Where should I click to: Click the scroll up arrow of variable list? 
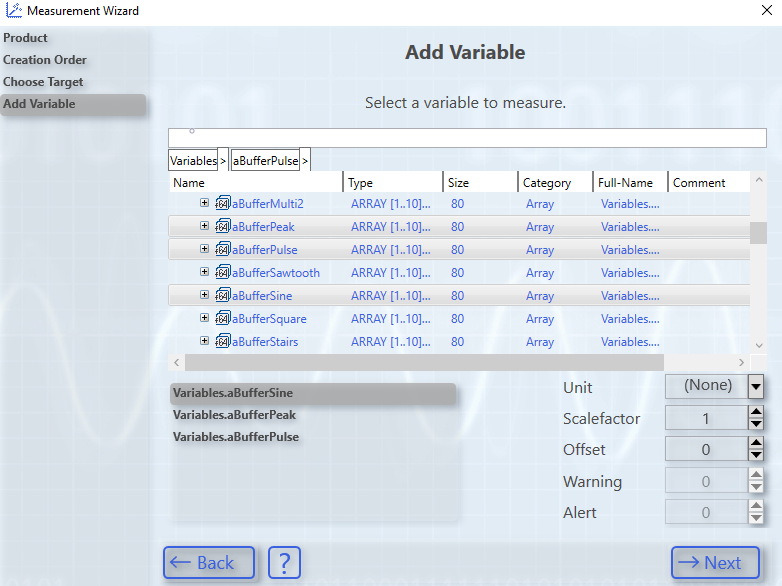(759, 180)
